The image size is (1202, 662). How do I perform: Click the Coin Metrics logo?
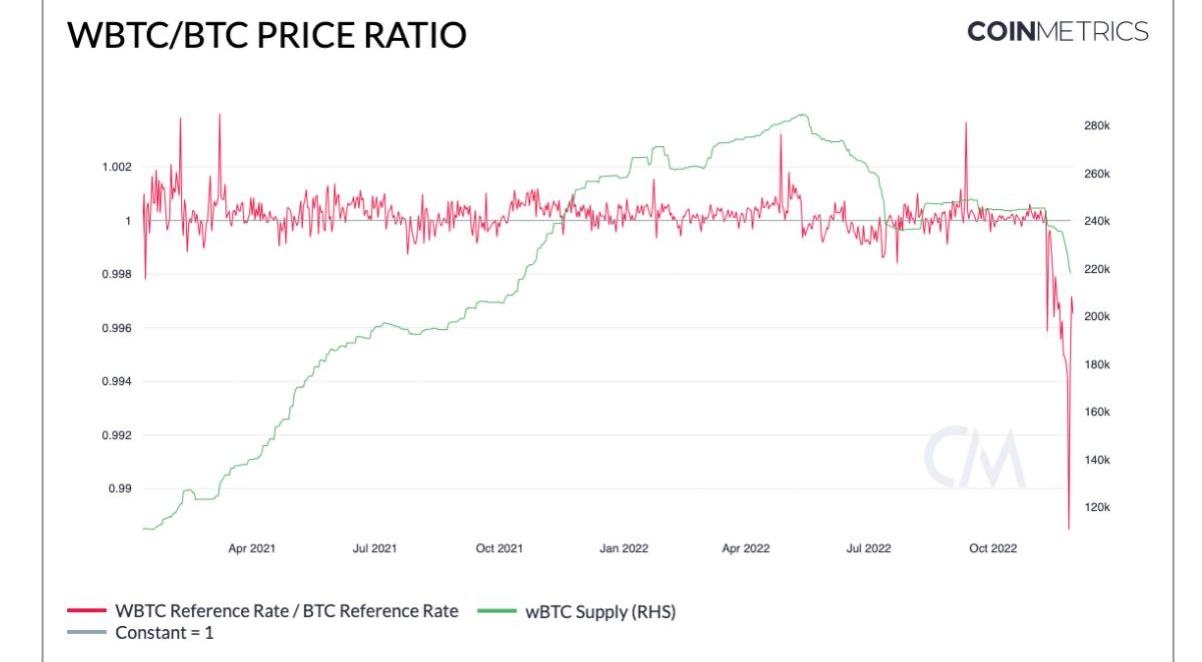[x=1058, y=32]
